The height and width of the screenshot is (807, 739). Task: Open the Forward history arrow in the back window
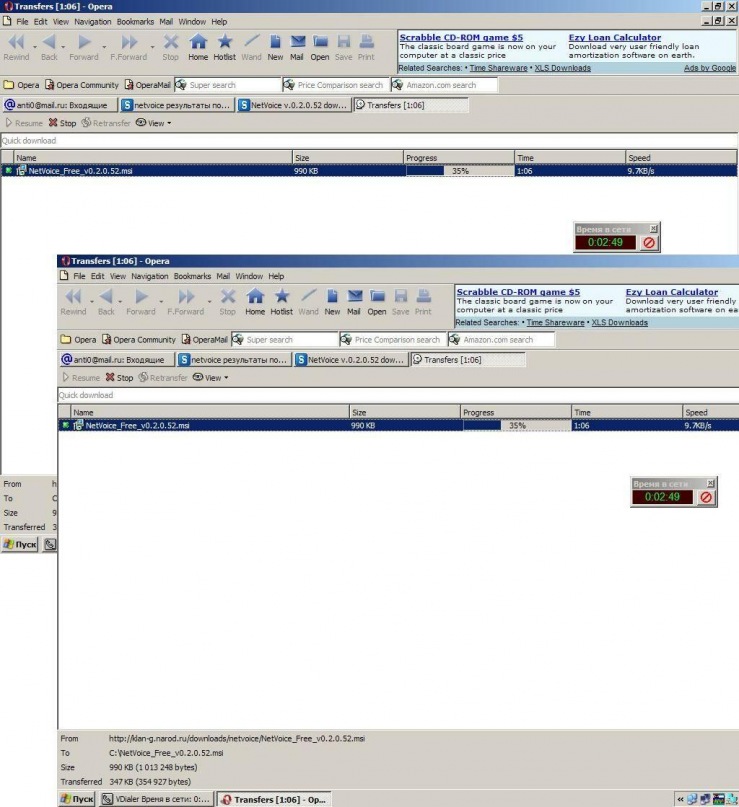tap(104, 46)
